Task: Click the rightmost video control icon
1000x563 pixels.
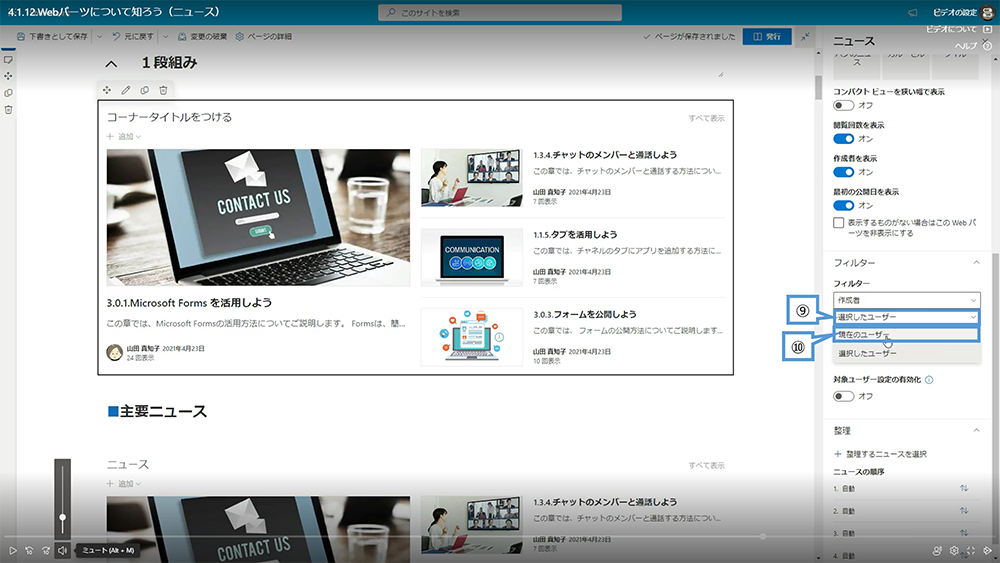Action: [x=987, y=550]
